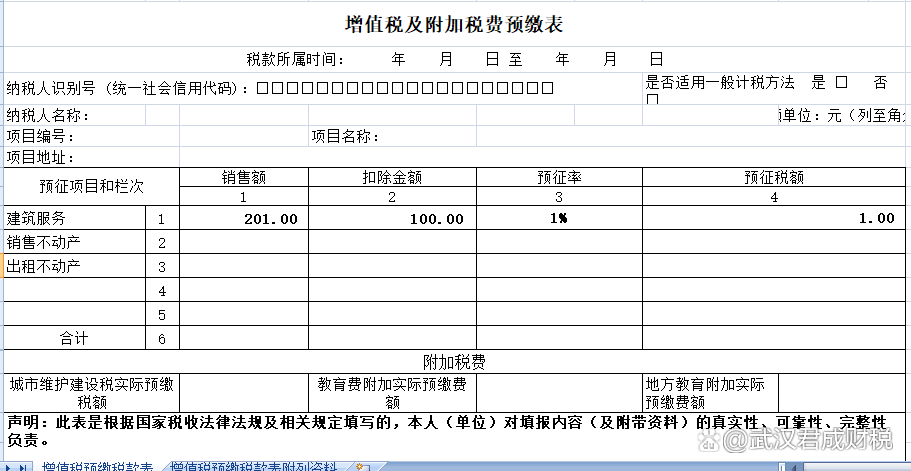Click the 项目编号 label cell
Viewport: 911px width, 471px height.
pos(40,136)
